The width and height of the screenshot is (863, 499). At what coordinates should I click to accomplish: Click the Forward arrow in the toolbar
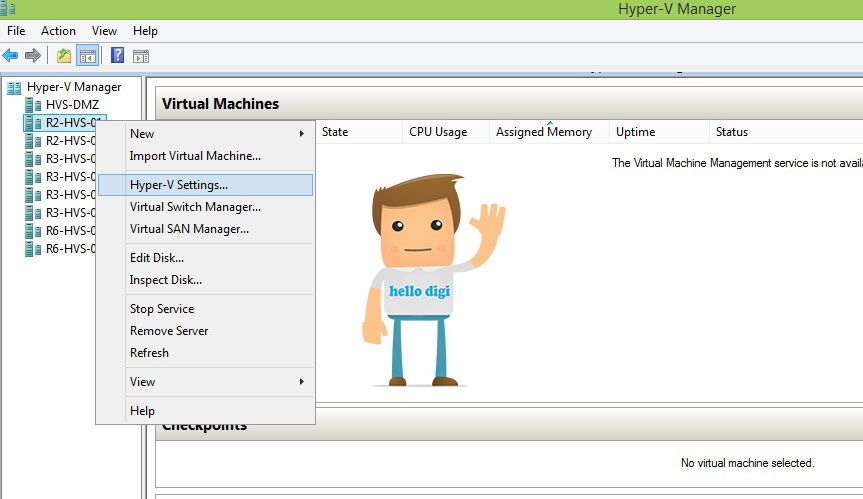click(x=33, y=56)
